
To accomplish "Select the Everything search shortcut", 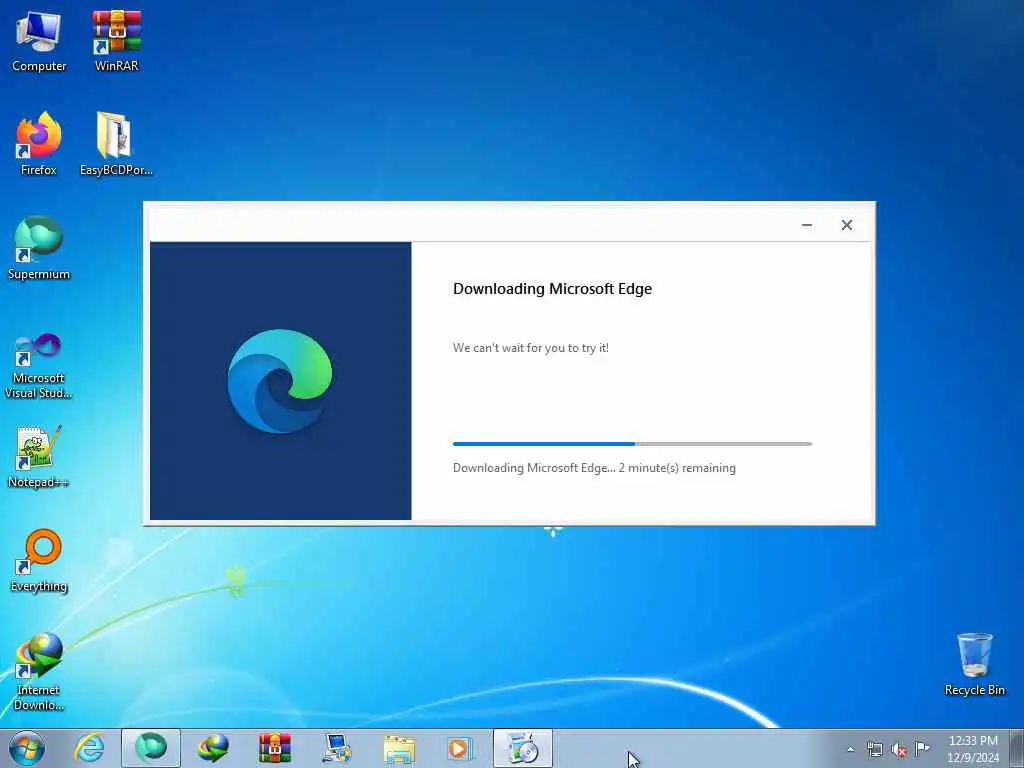I will pos(39,560).
